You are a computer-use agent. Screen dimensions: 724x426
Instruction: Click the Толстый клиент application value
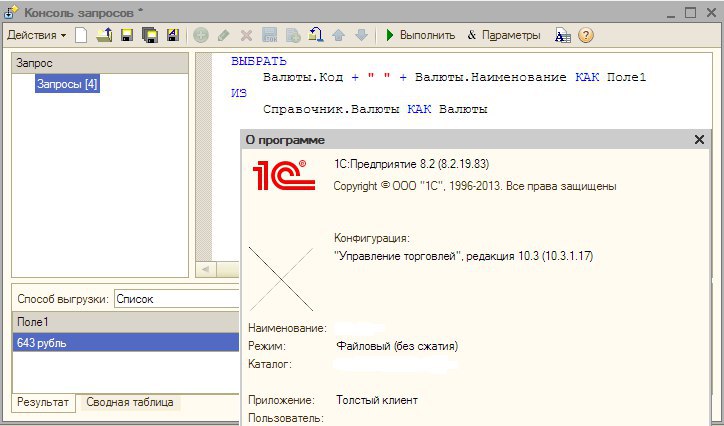[x=377, y=400]
